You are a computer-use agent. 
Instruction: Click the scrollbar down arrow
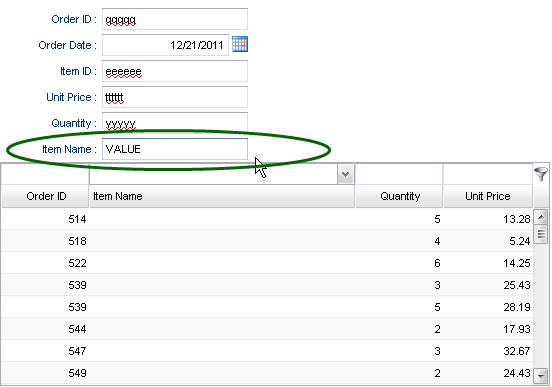pyautogui.click(x=541, y=375)
